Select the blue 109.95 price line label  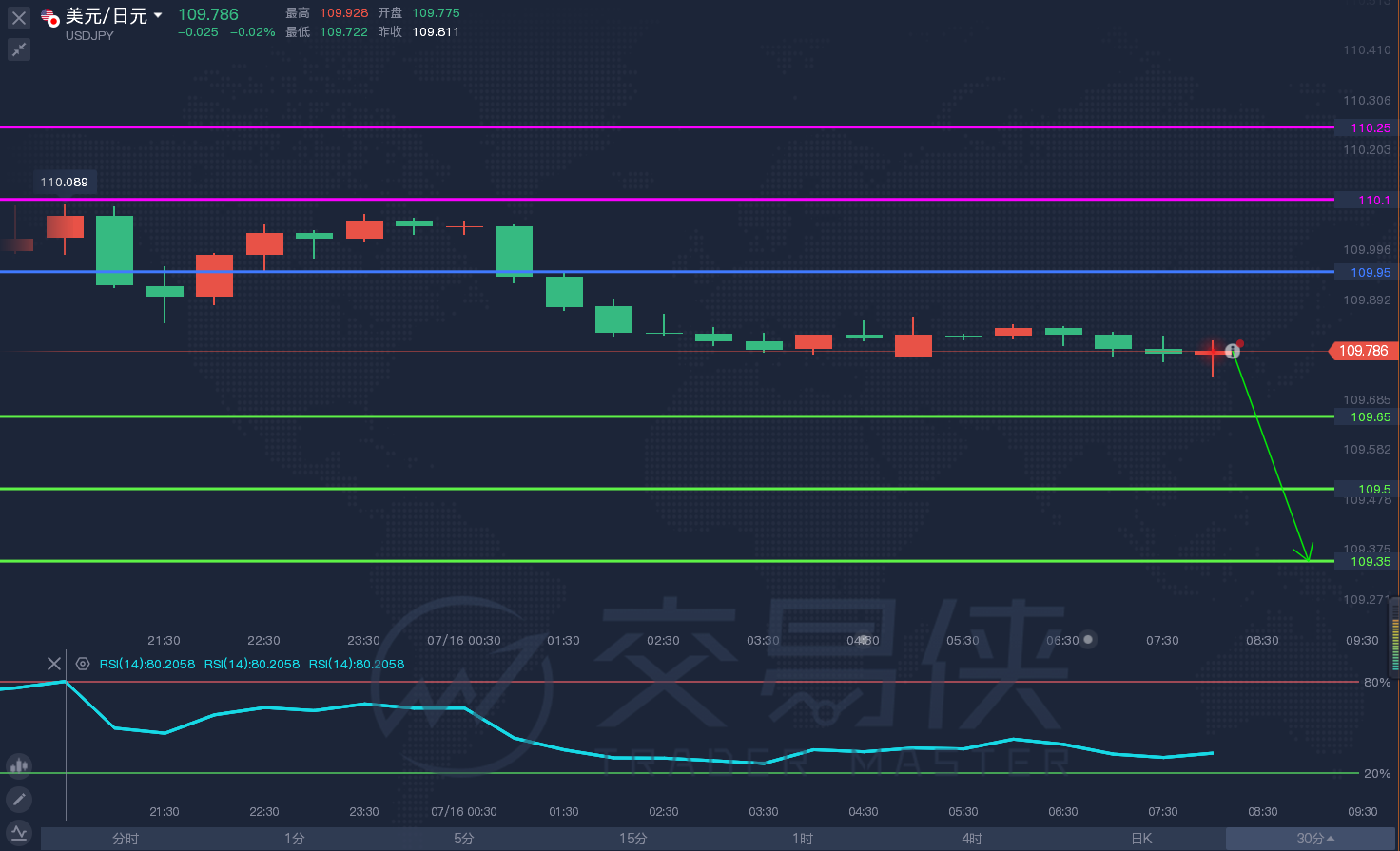tap(1370, 273)
